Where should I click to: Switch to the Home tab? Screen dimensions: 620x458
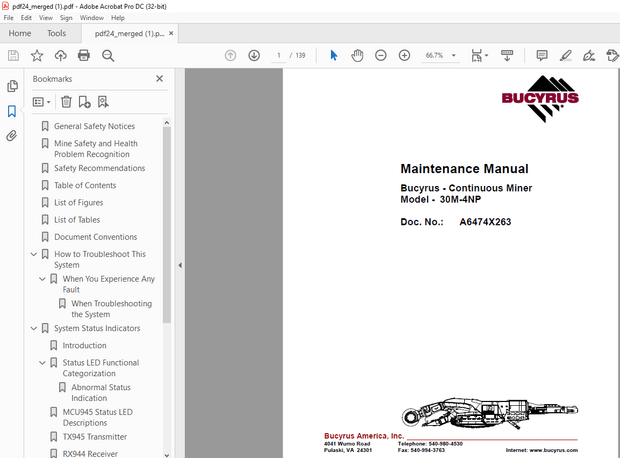click(x=20, y=33)
